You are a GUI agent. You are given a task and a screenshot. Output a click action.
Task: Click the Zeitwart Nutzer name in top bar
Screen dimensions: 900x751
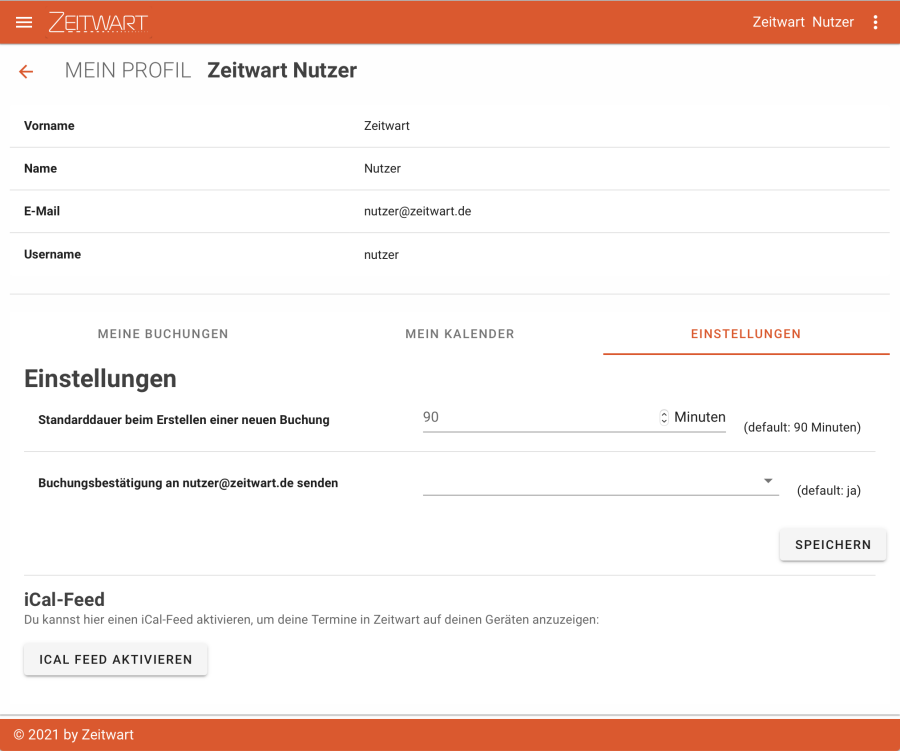coord(803,22)
